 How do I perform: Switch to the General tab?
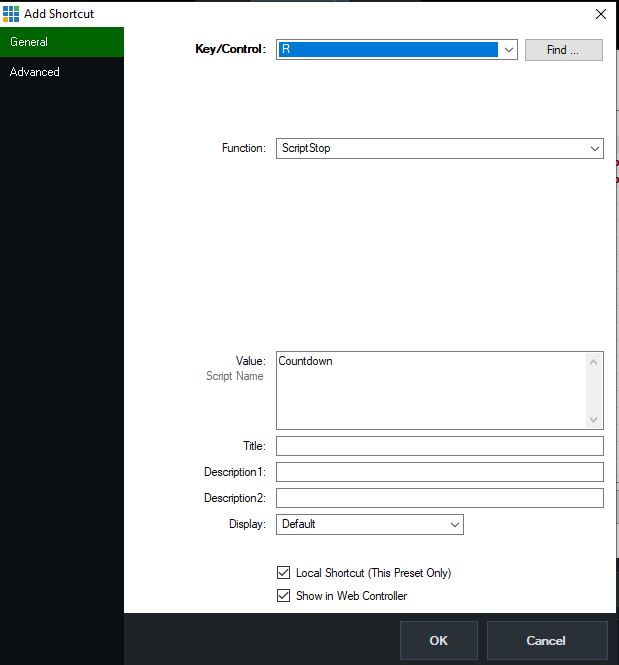(62, 42)
